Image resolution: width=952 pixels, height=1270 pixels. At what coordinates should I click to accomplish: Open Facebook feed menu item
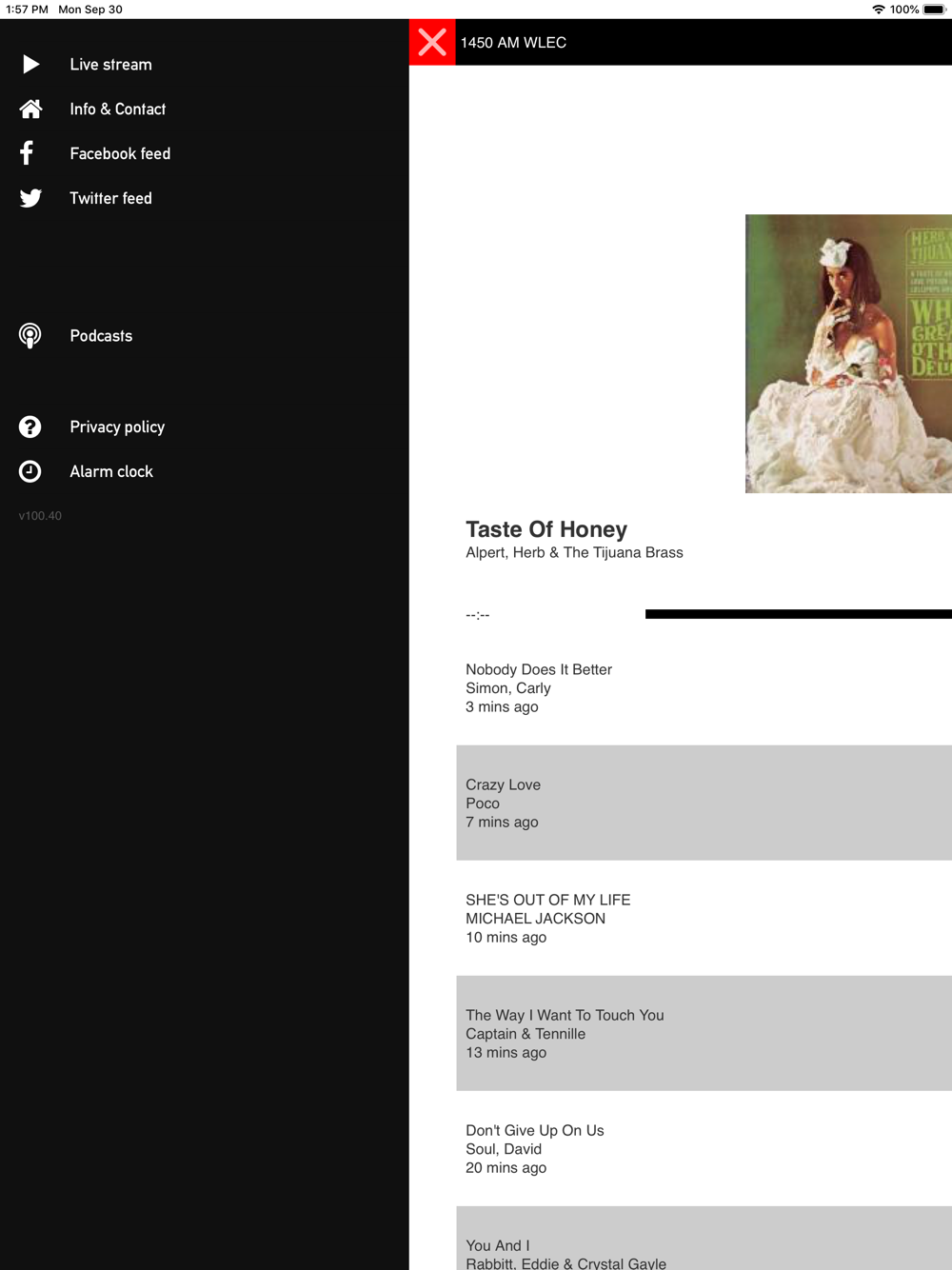(205, 153)
